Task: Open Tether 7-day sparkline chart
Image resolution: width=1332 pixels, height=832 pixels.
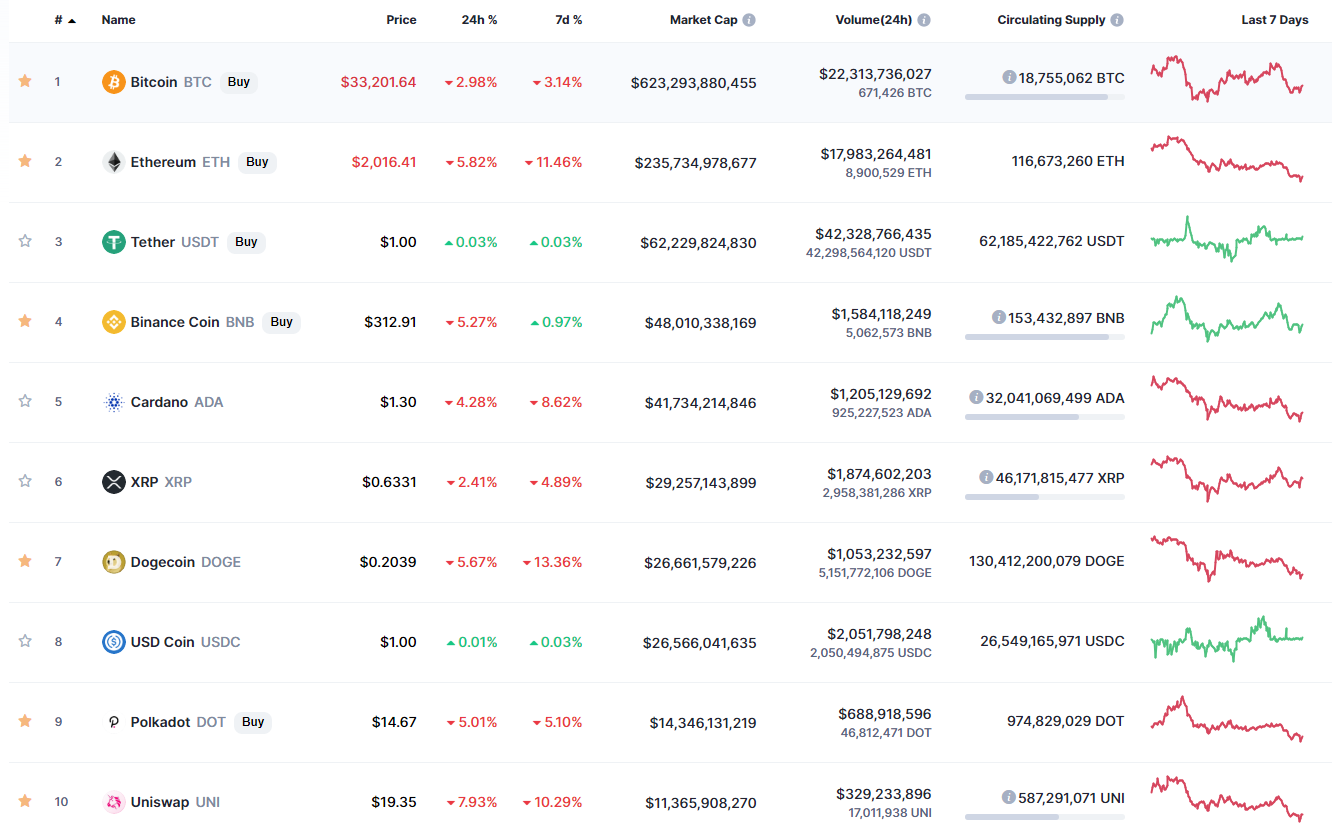Action: coord(1227,239)
